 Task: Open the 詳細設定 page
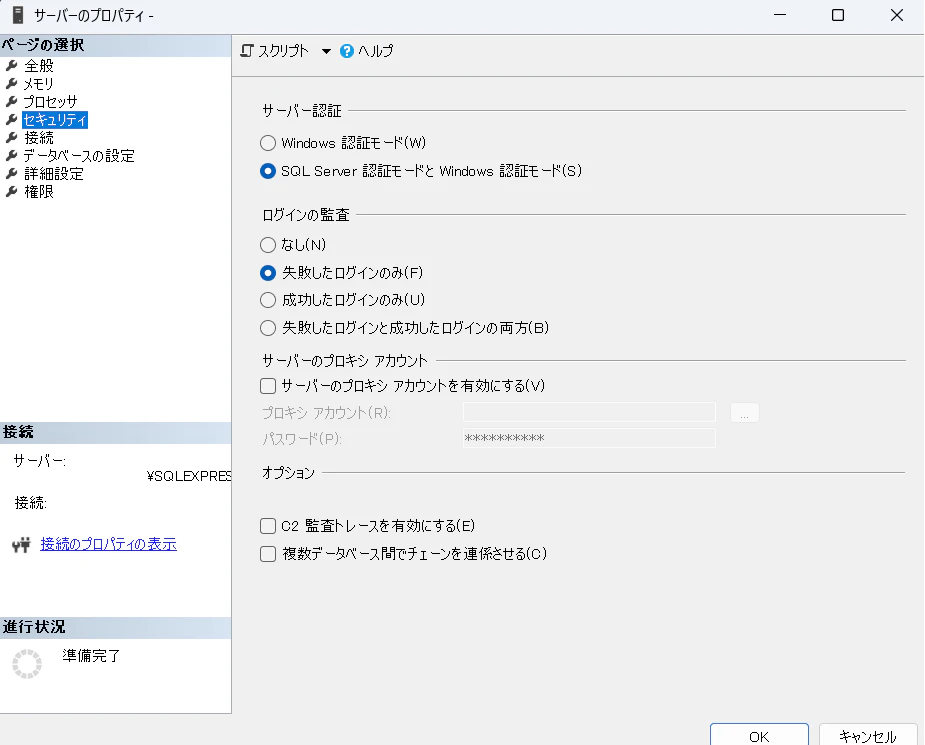[x=54, y=173]
